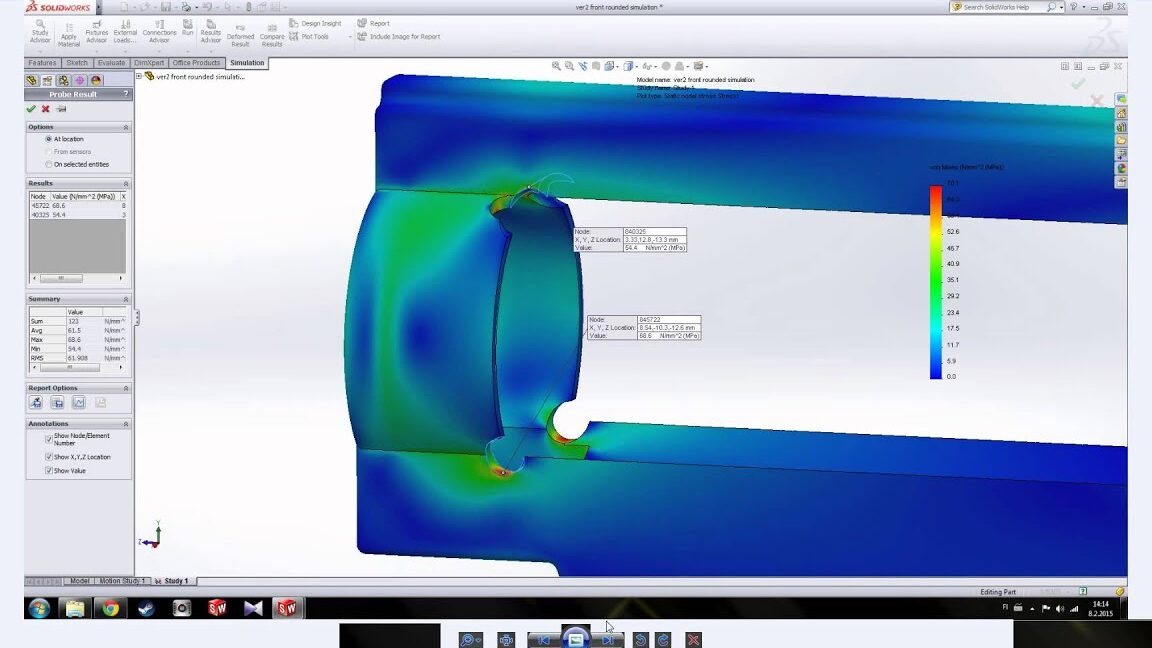Open External Loads tool
This screenshot has width=1152, height=648.
[125, 32]
